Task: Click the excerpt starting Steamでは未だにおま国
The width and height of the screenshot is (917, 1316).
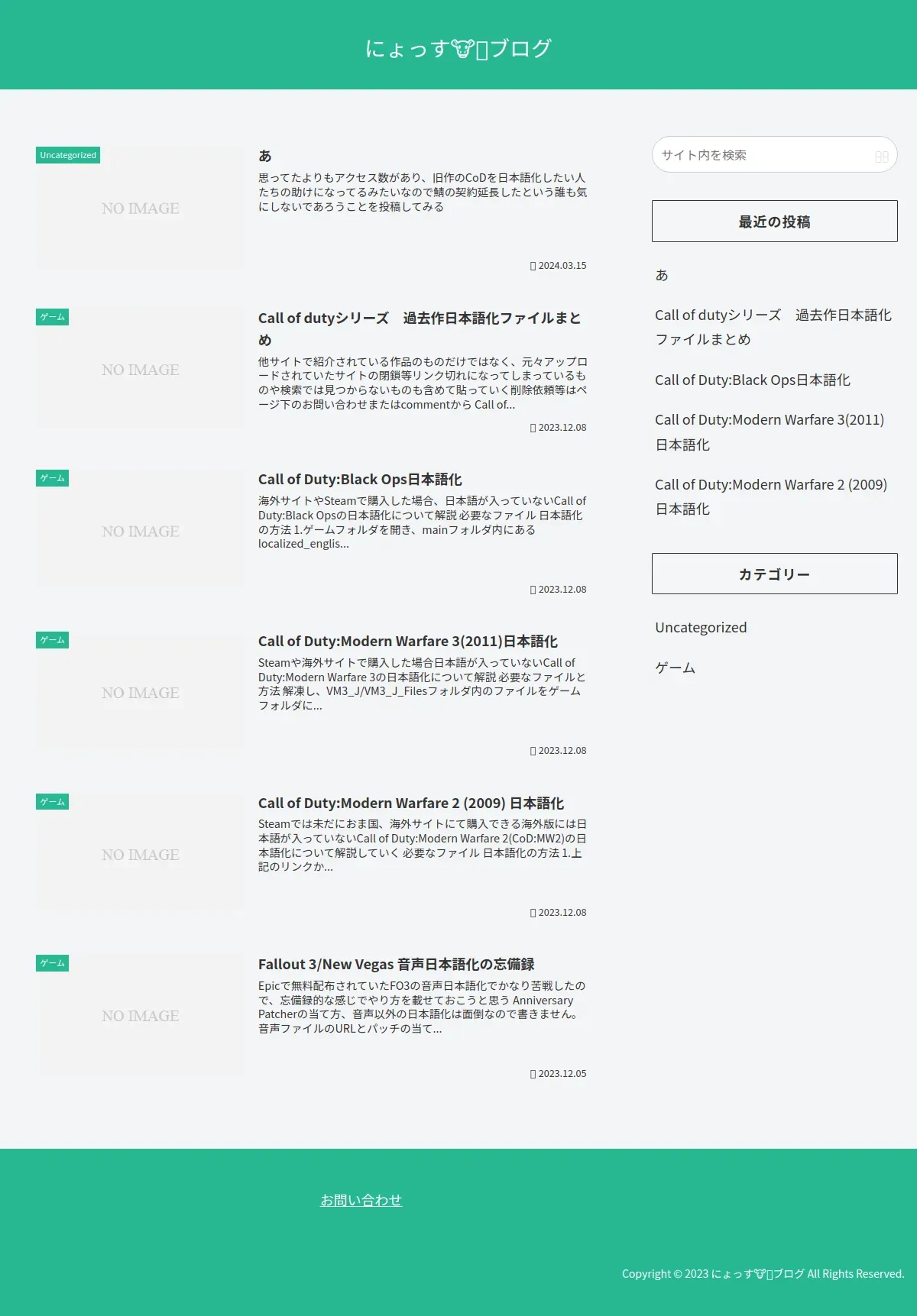Action: pyautogui.click(x=423, y=846)
